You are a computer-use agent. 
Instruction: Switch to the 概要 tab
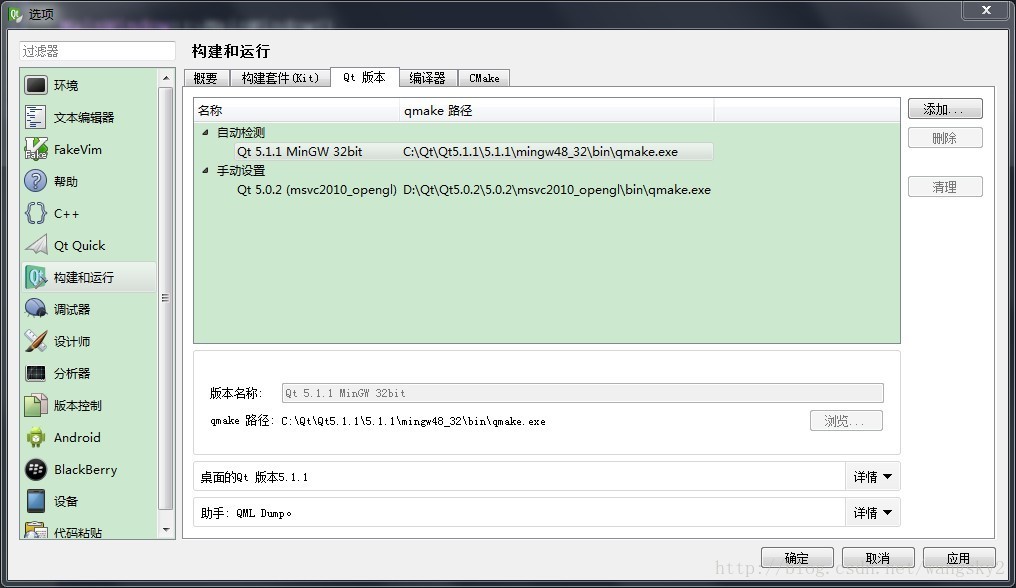(x=205, y=78)
